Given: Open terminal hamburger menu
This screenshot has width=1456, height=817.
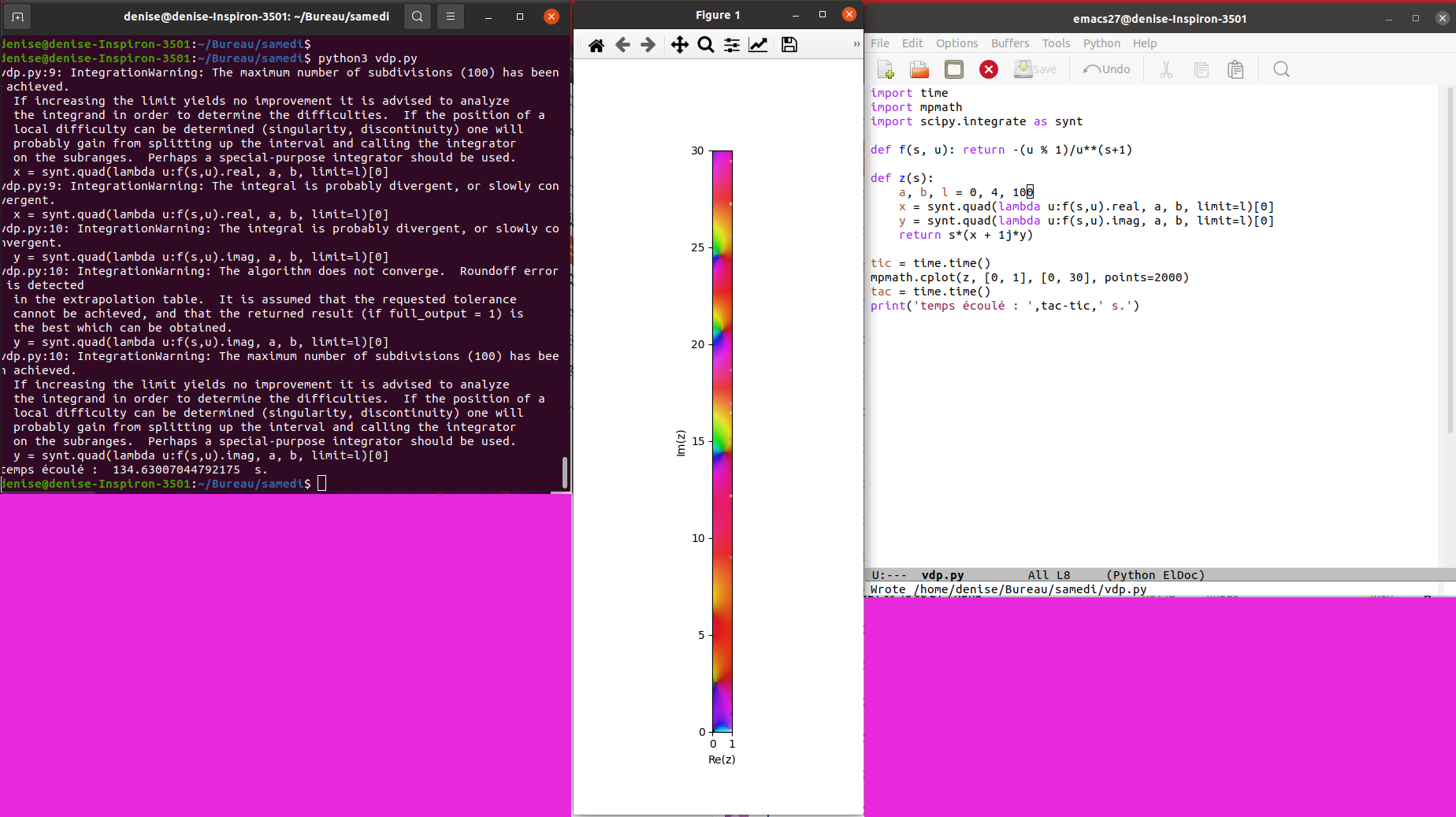Looking at the screenshot, I should pos(451,16).
